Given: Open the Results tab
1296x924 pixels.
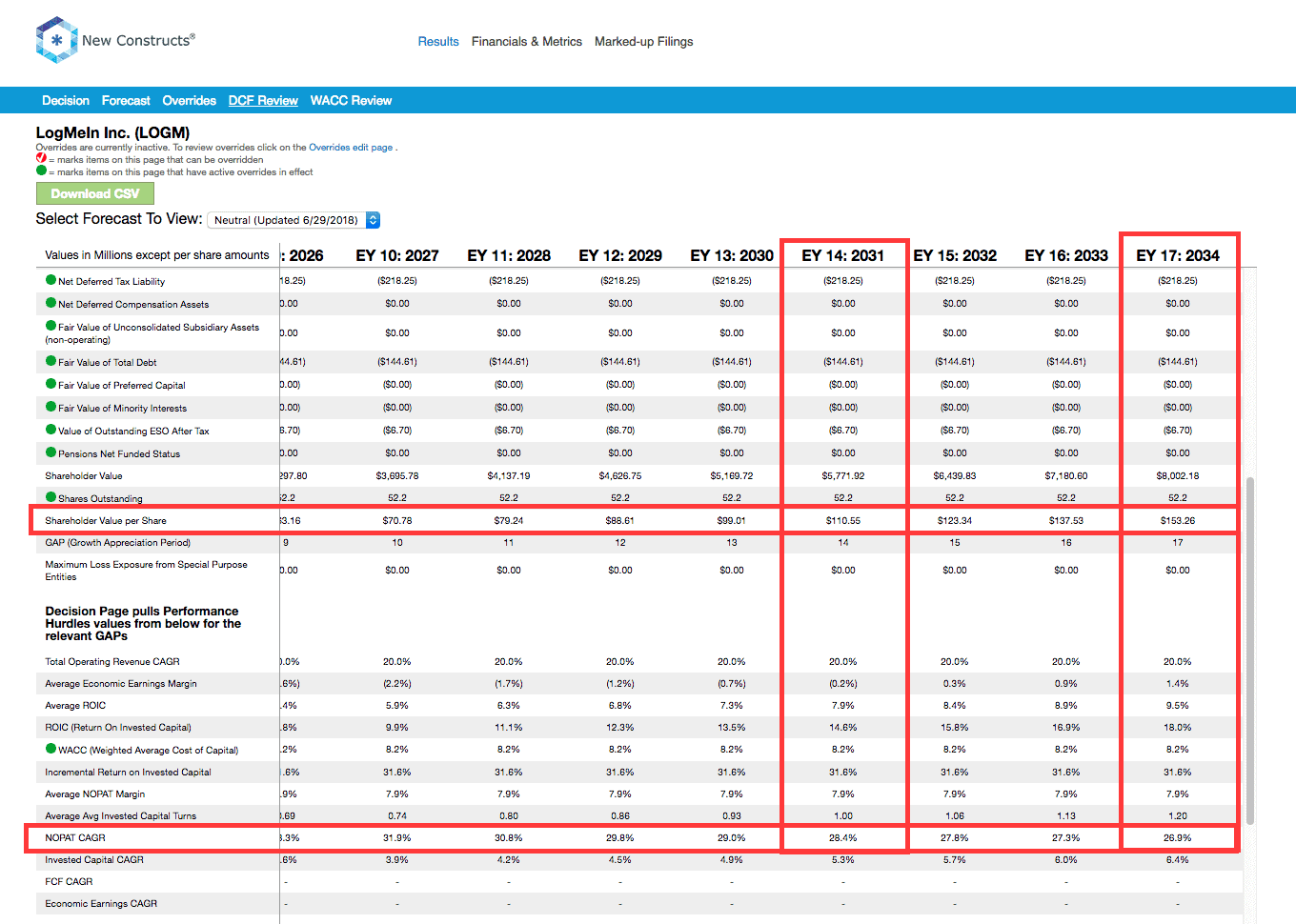Looking at the screenshot, I should click(438, 42).
